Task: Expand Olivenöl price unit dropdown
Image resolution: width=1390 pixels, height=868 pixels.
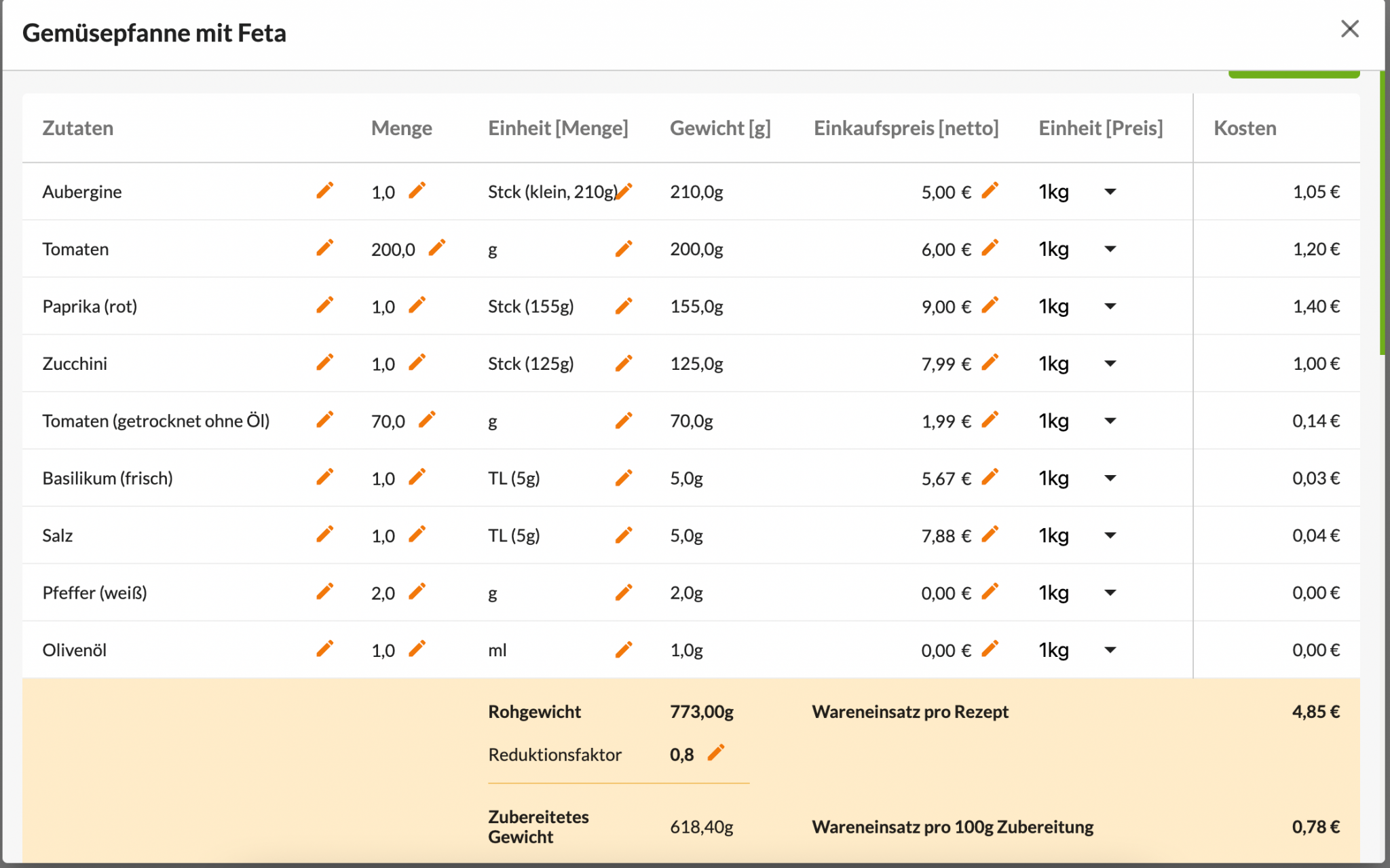Action: click(1078, 650)
